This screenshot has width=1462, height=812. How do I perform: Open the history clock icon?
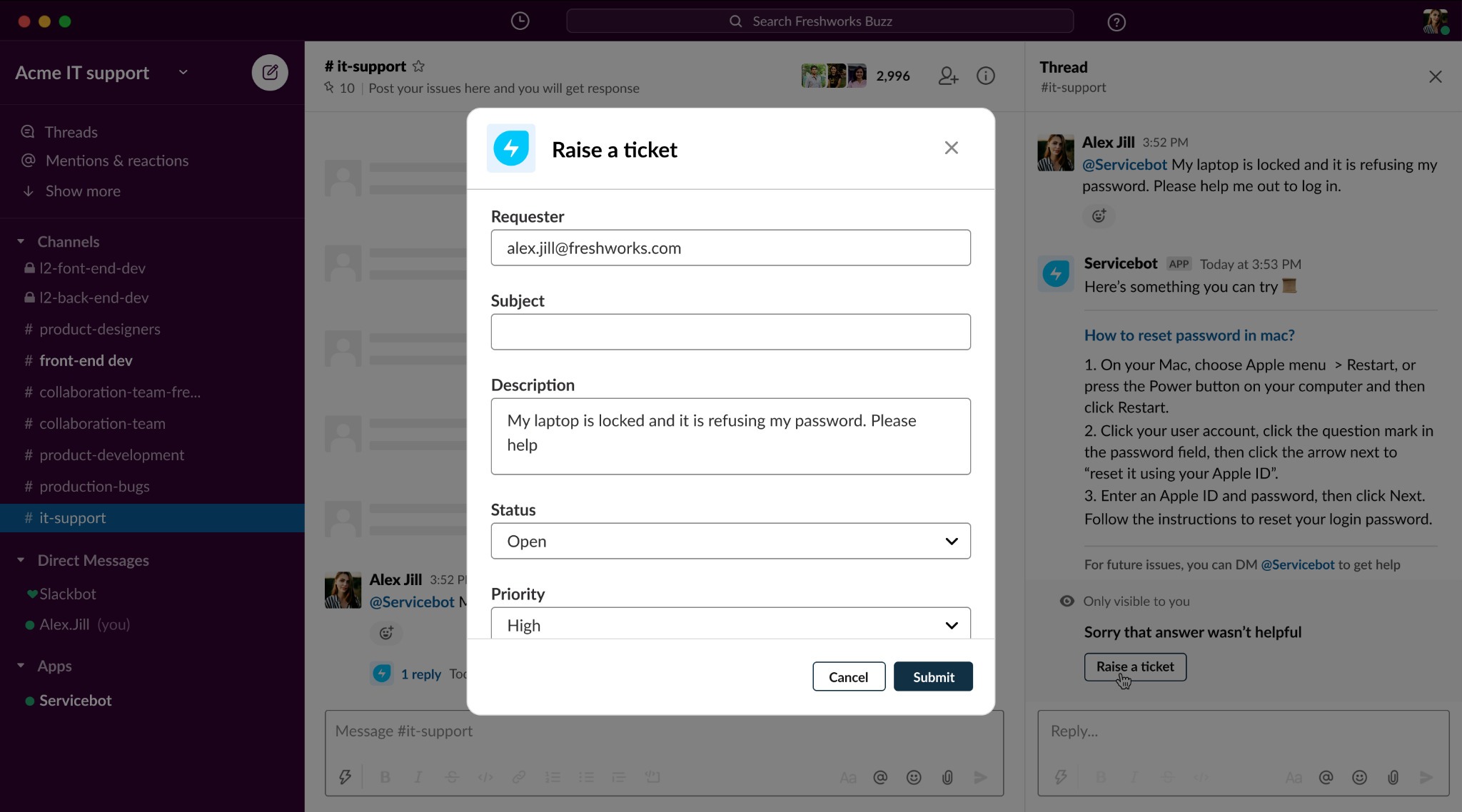coord(520,21)
